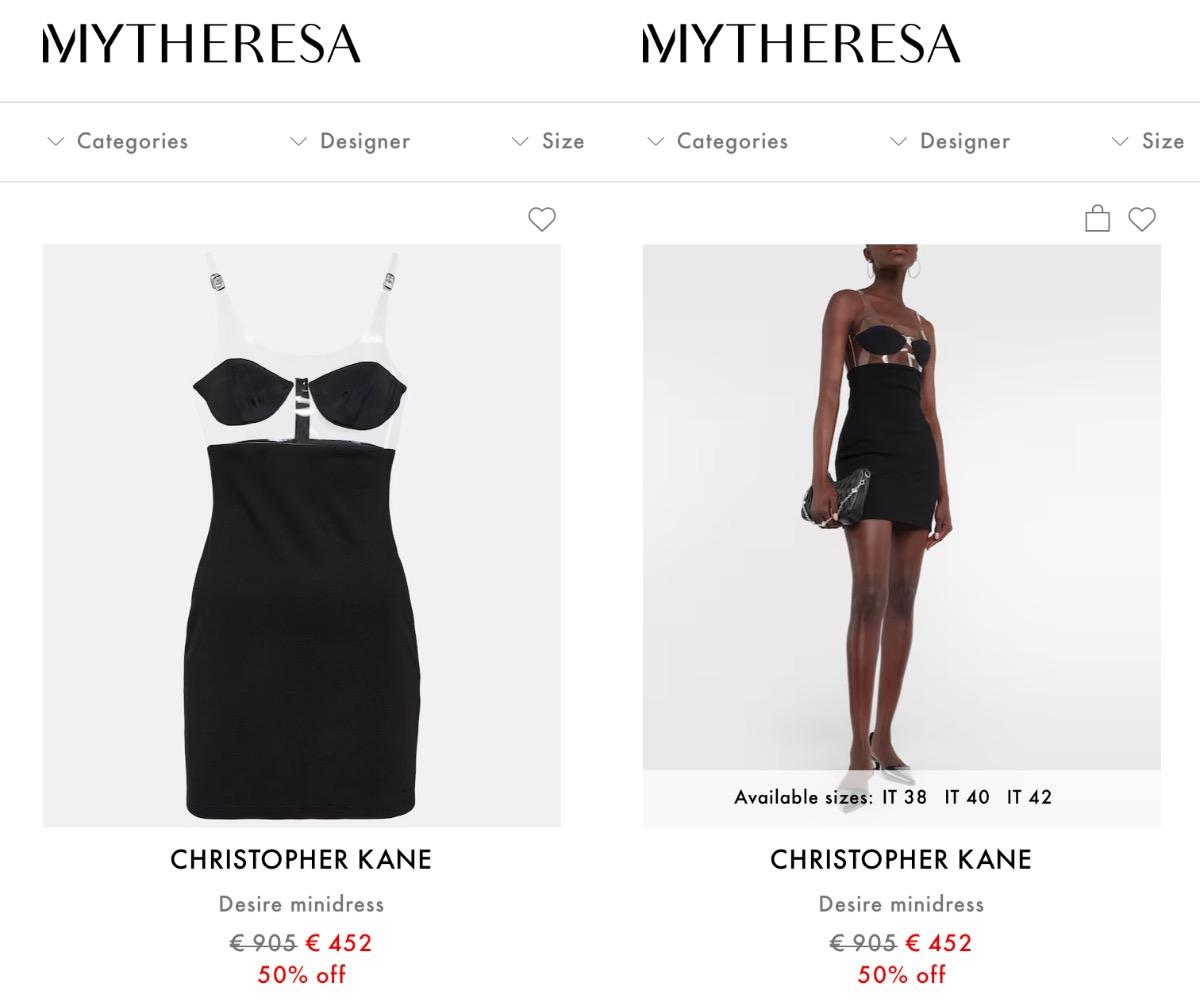Open left Size filter dropdown
The width and height of the screenshot is (1200, 1000).
[547, 141]
